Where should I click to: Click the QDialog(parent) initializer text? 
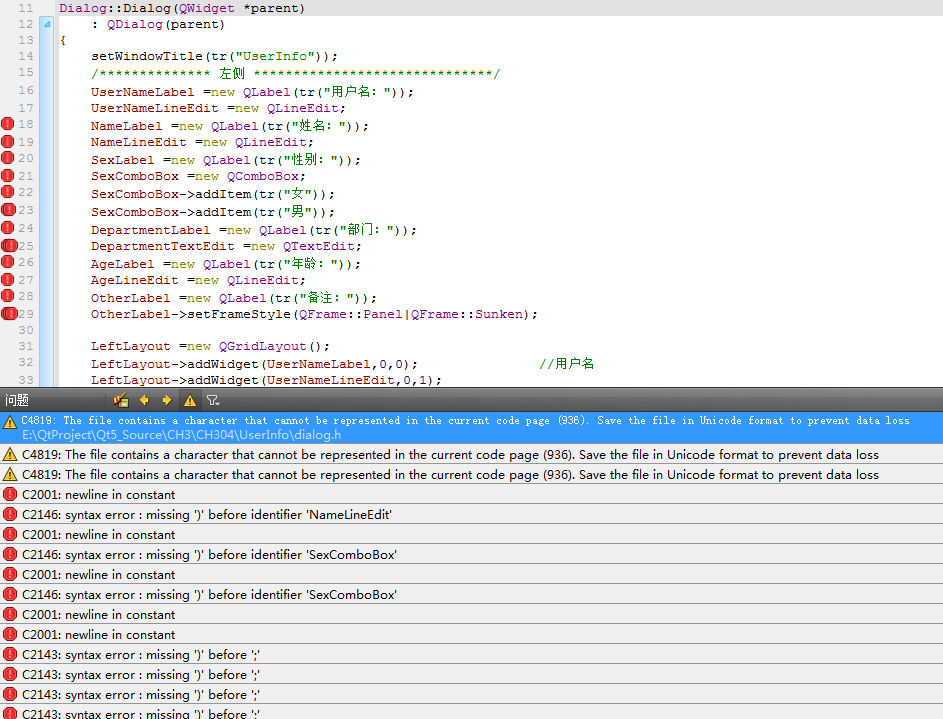(165, 24)
